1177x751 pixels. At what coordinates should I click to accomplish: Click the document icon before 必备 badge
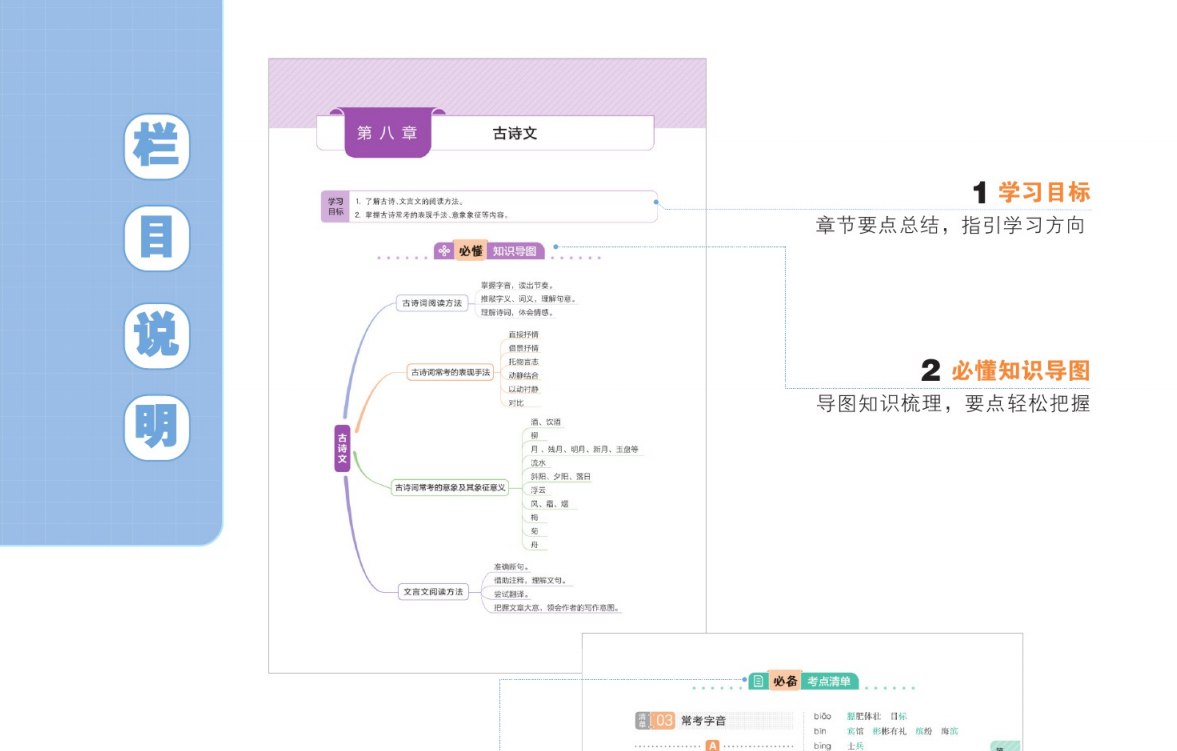757,681
